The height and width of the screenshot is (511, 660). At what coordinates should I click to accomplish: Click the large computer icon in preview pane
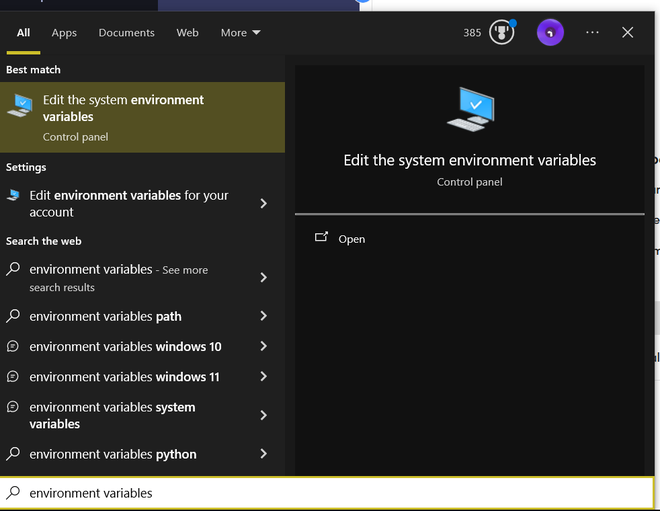(469, 109)
